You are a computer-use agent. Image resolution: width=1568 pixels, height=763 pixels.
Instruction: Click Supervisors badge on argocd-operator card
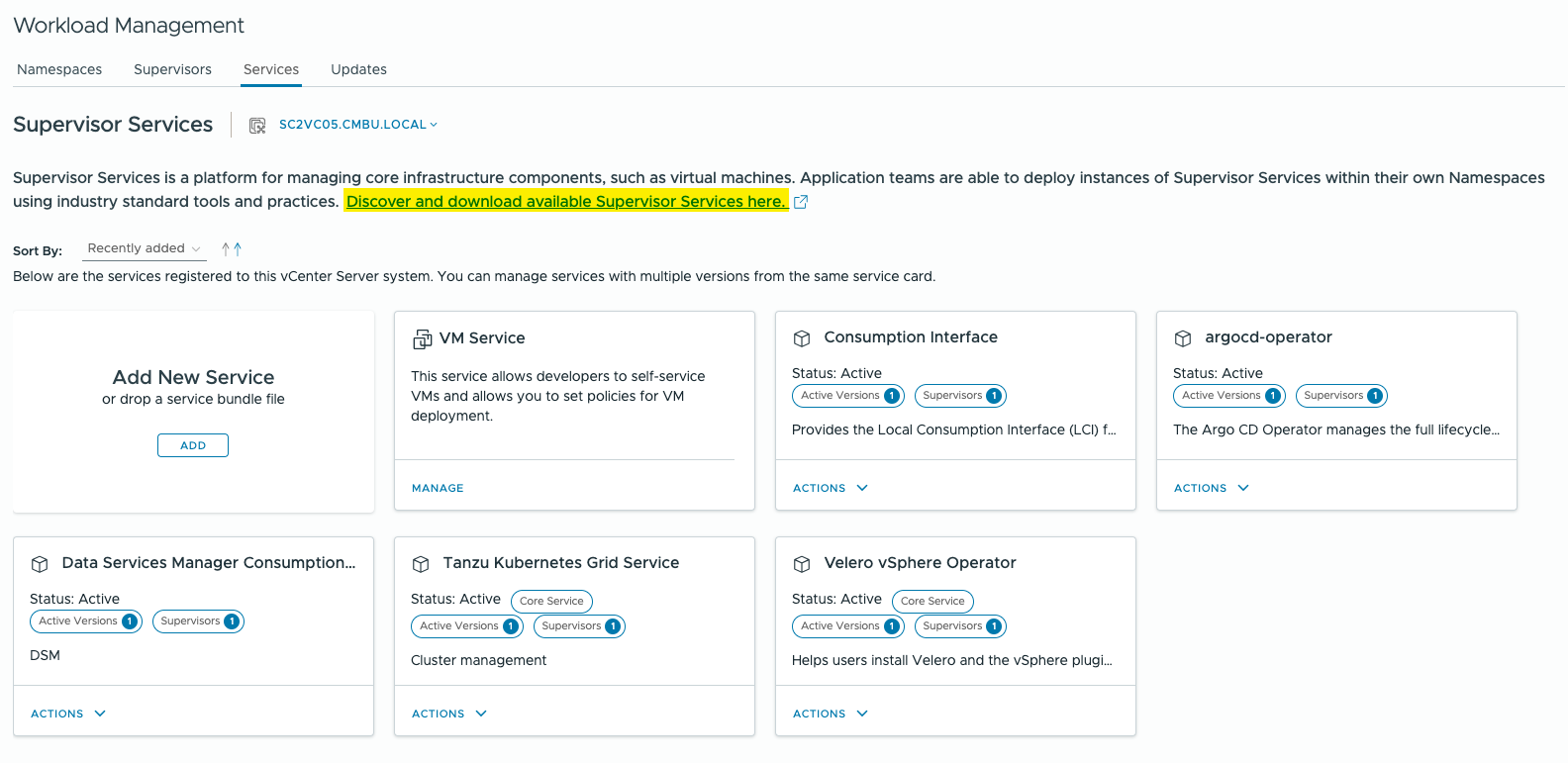(1342, 396)
